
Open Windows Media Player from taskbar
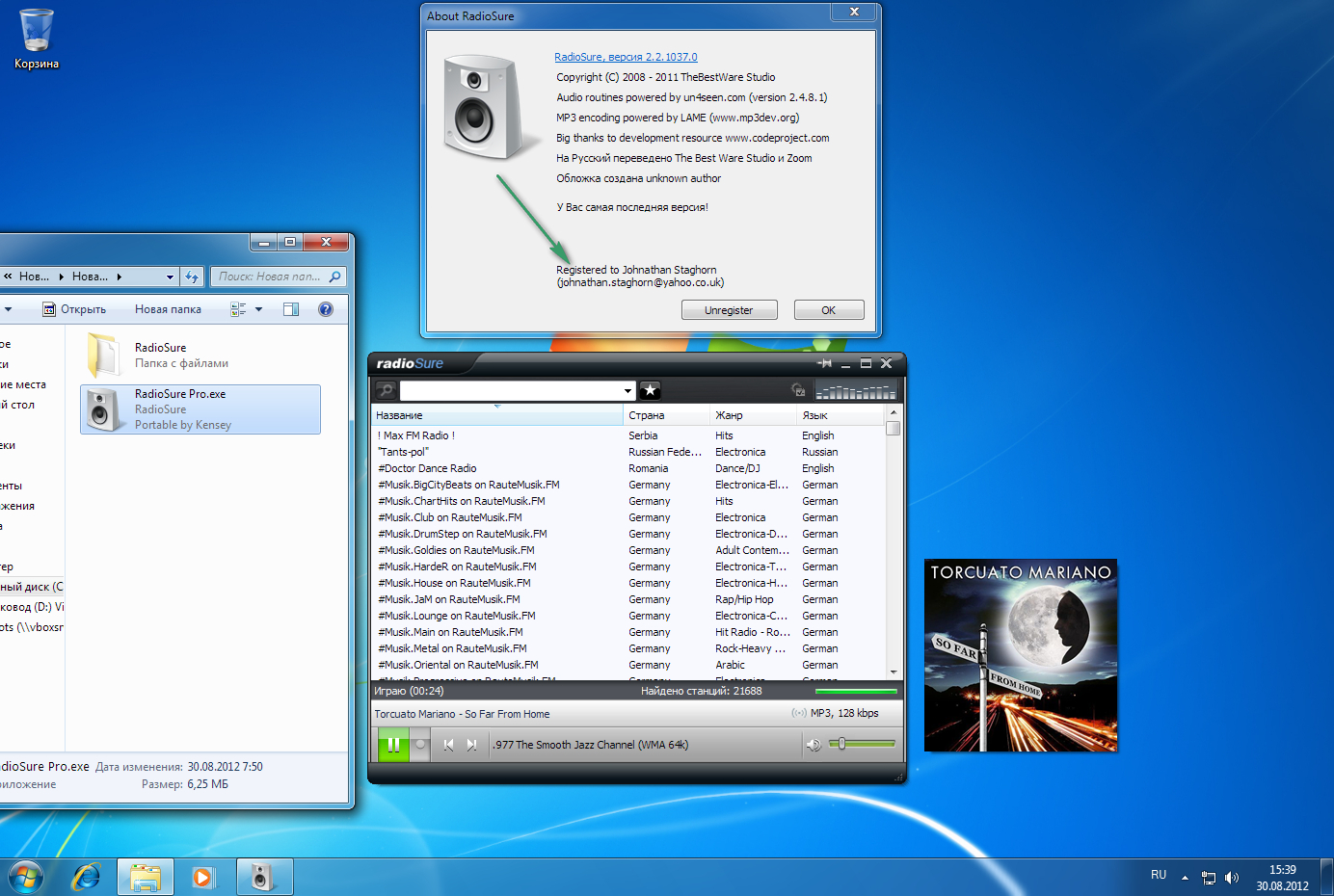pyautogui.click(x=202, y=878)
